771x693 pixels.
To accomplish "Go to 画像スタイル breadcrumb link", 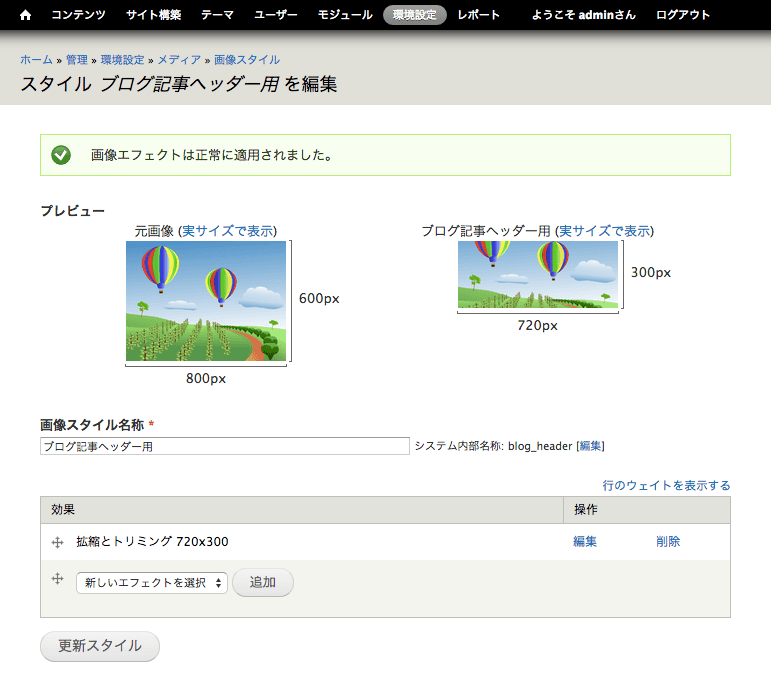I will coord(247,60).
